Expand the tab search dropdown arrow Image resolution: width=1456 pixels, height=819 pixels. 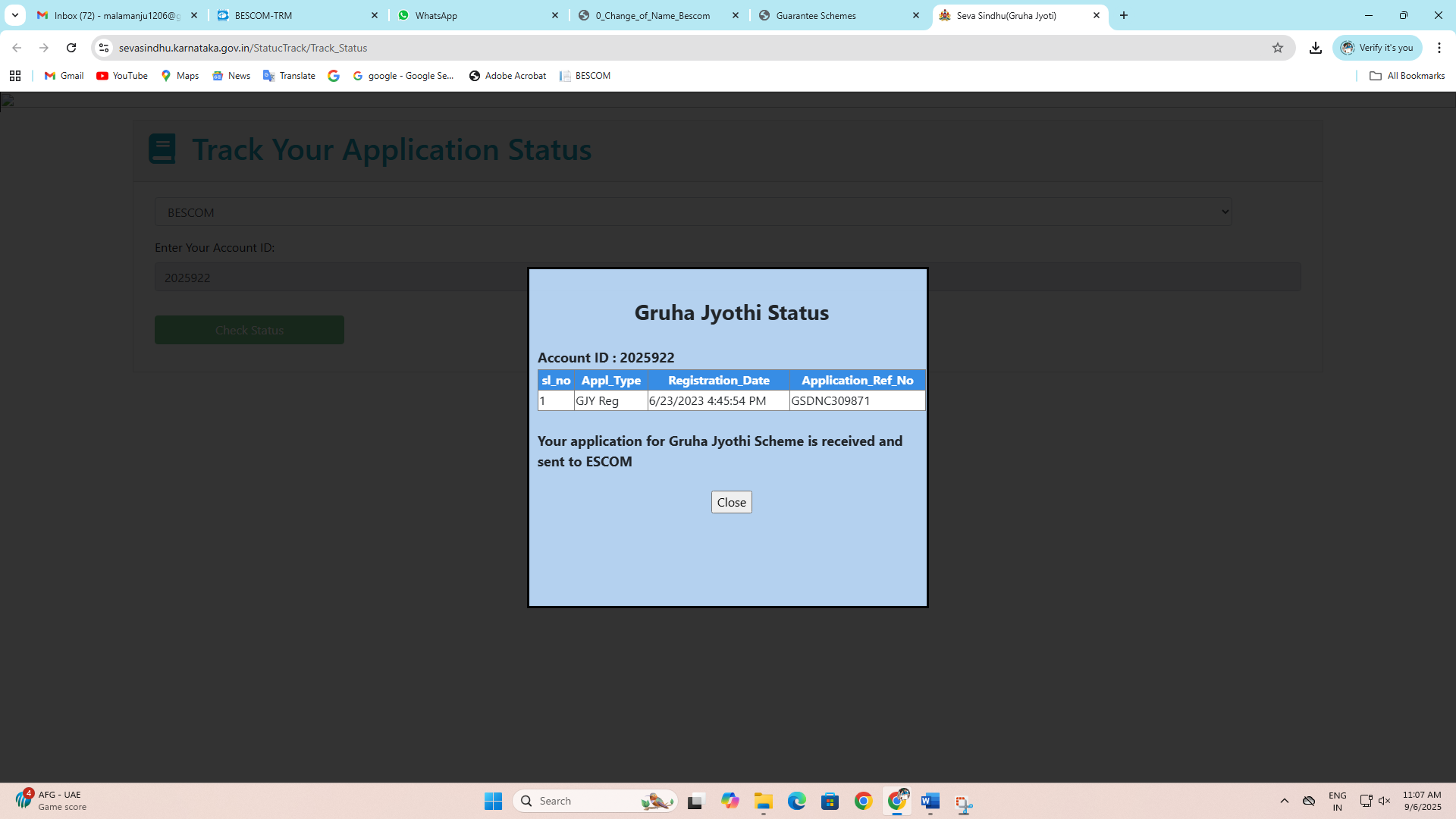coord(15,15)
